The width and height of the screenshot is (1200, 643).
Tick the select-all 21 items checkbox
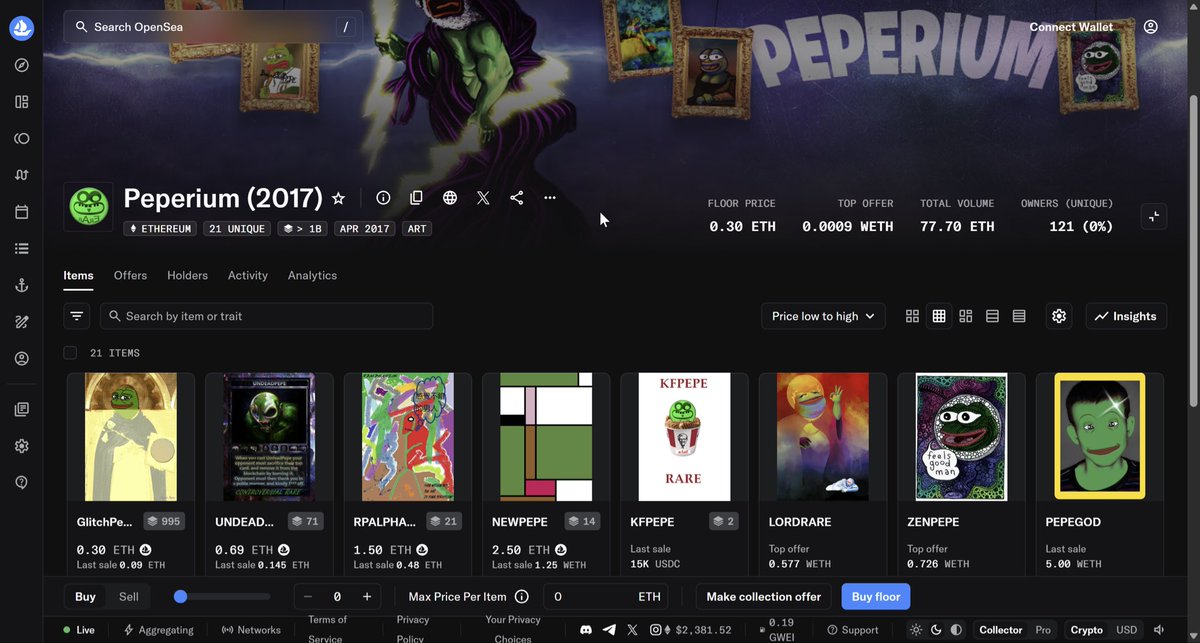[70, 353]
